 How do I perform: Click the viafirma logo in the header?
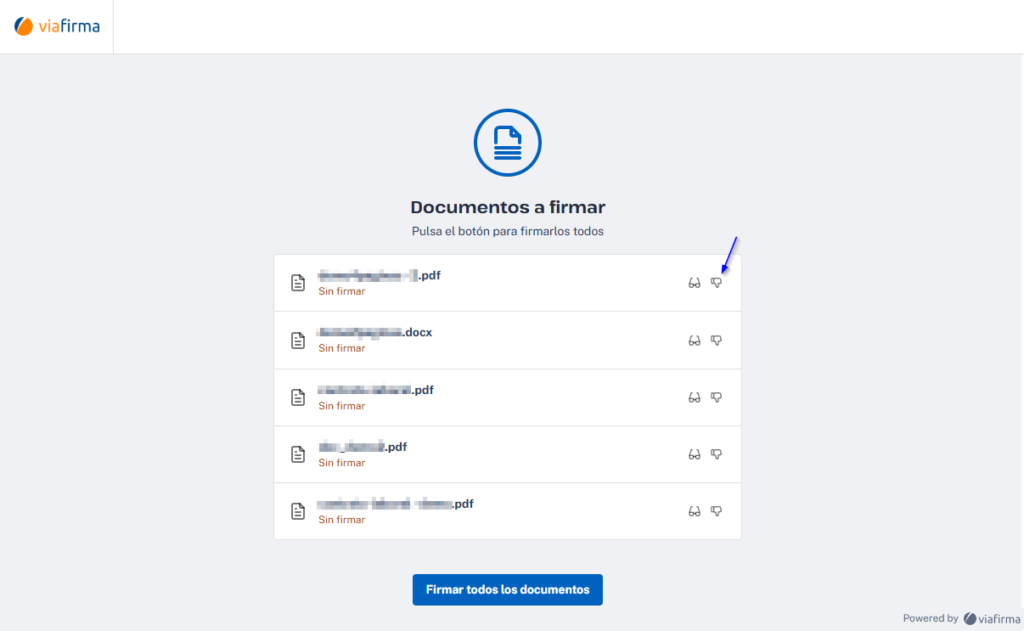point(57,26)
